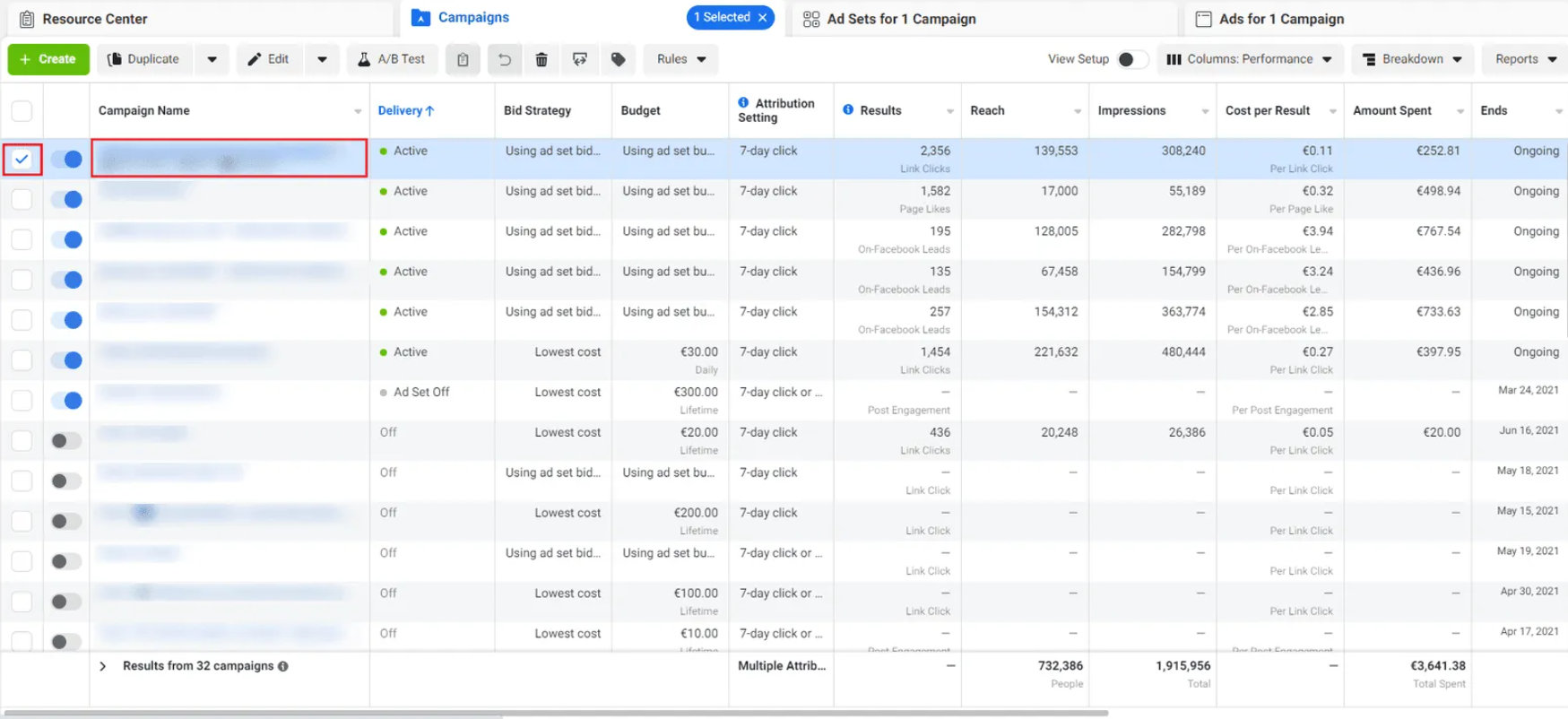Toggle the View Setup switch
Screen dimensions: 1568x719
(1131, 59)
